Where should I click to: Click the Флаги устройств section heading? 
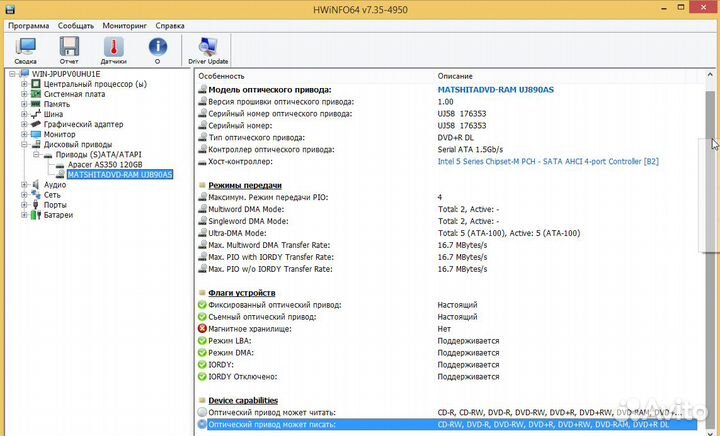coord(242,293)
